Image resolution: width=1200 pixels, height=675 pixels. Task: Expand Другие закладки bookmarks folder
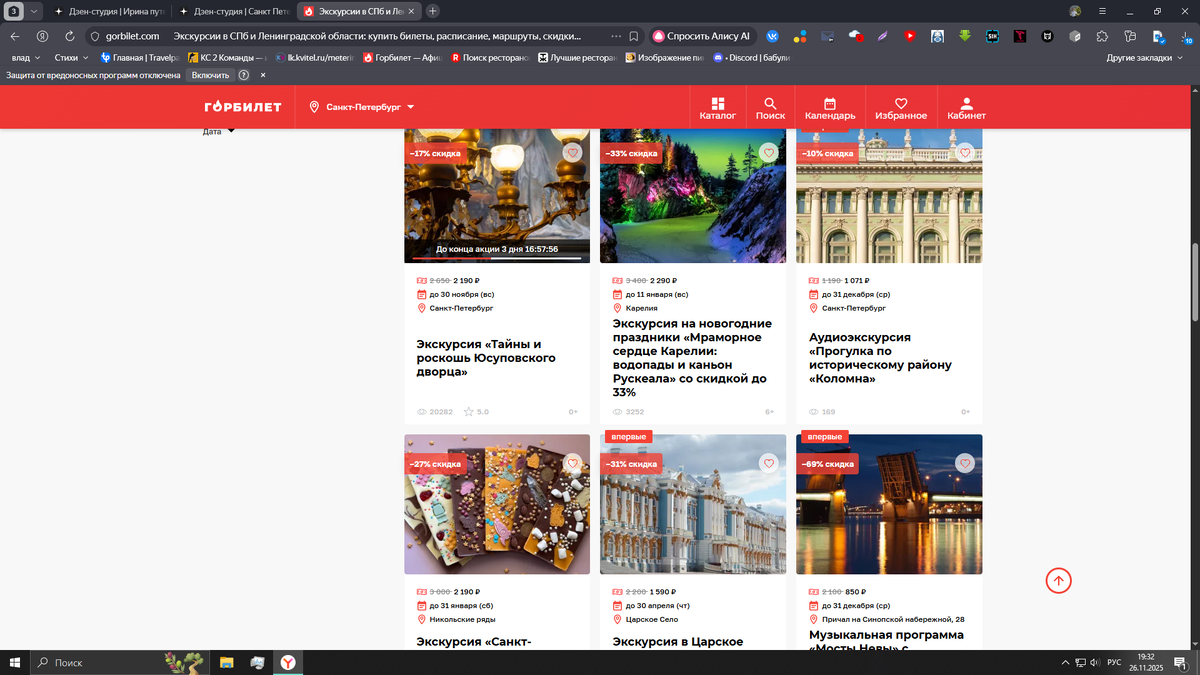[1145, 58]
